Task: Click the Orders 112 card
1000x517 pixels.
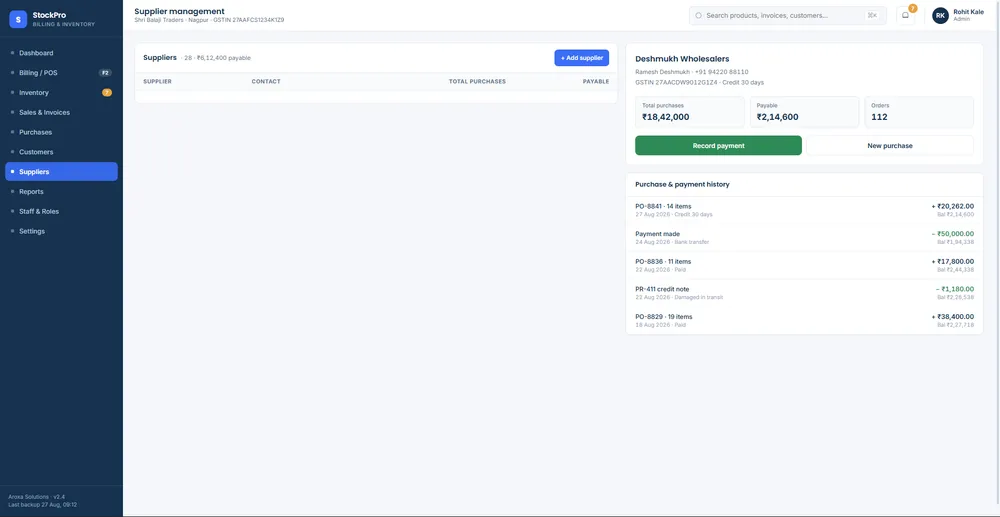Action: pos(919,112)
